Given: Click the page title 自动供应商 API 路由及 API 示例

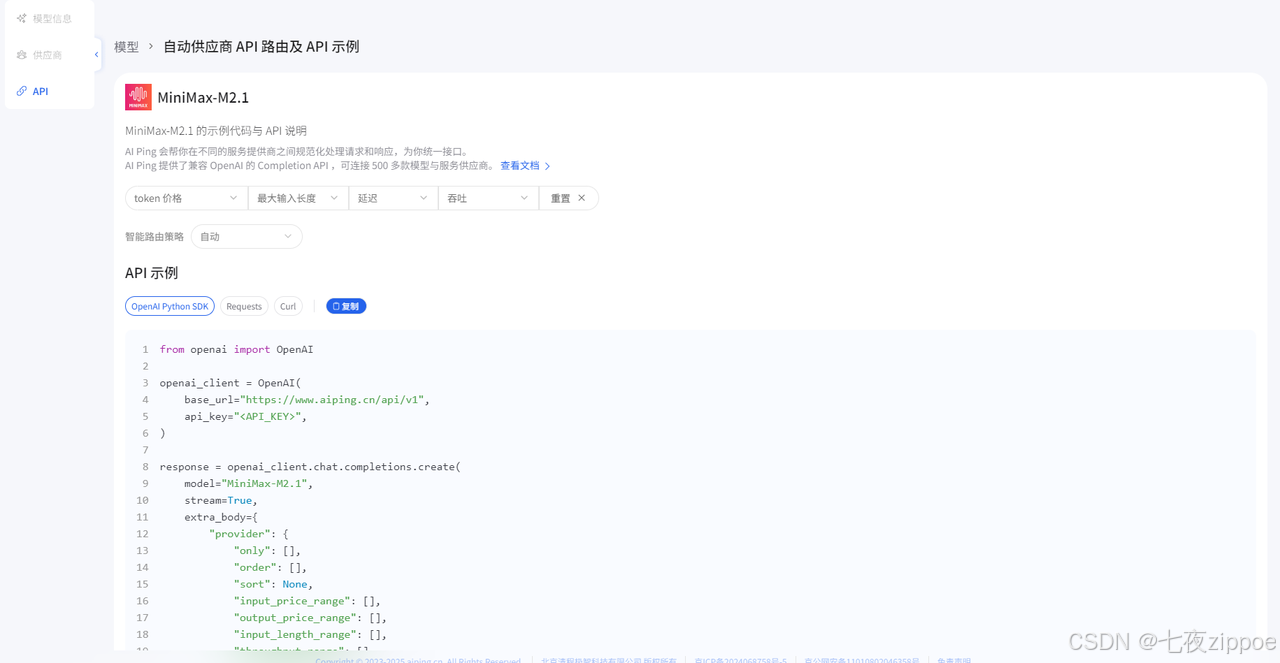Looking at the screenshot, I should [261, 47].
